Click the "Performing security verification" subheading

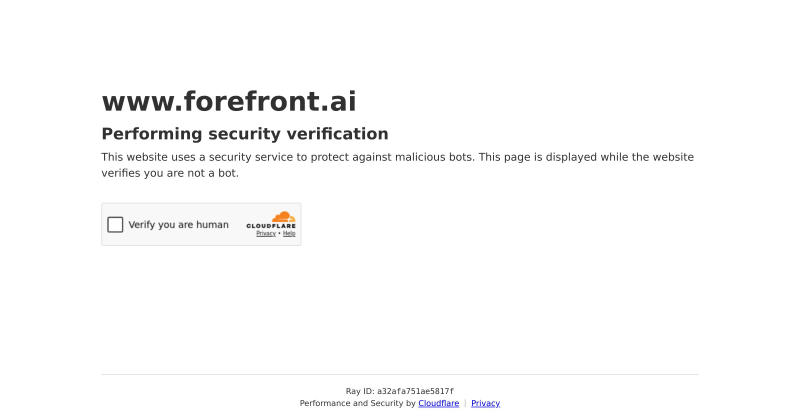(245, 134)
